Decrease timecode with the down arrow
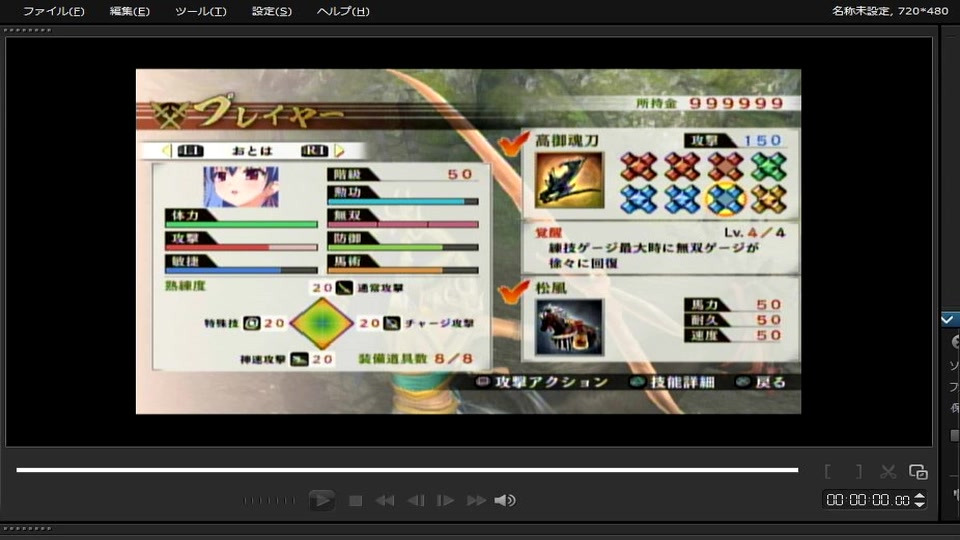Viewport: 960px width, 540px height. tap(920, 504)
